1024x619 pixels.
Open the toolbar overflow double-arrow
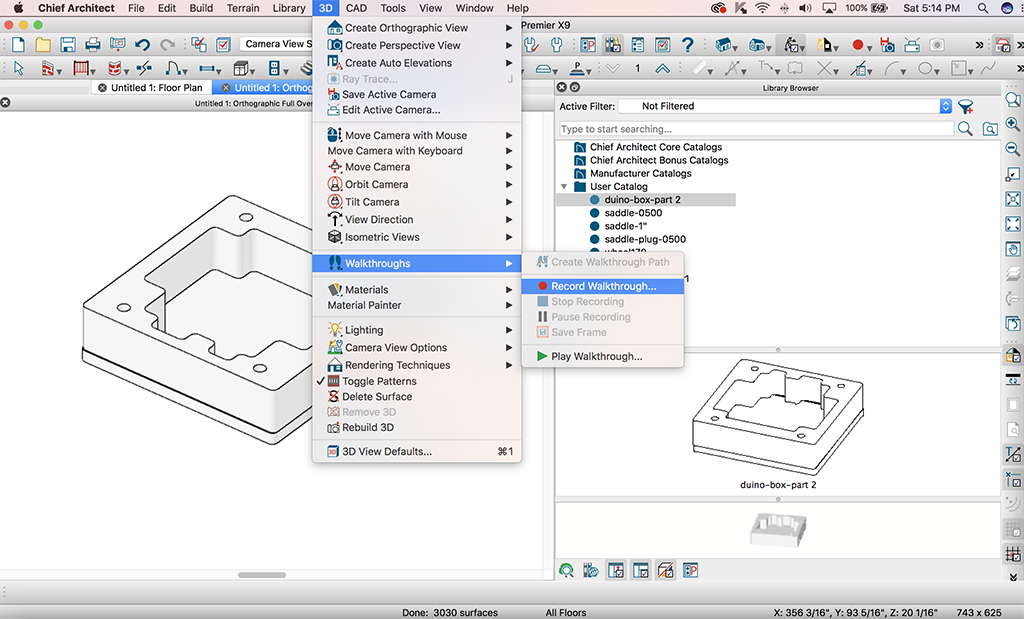[979, 45]
